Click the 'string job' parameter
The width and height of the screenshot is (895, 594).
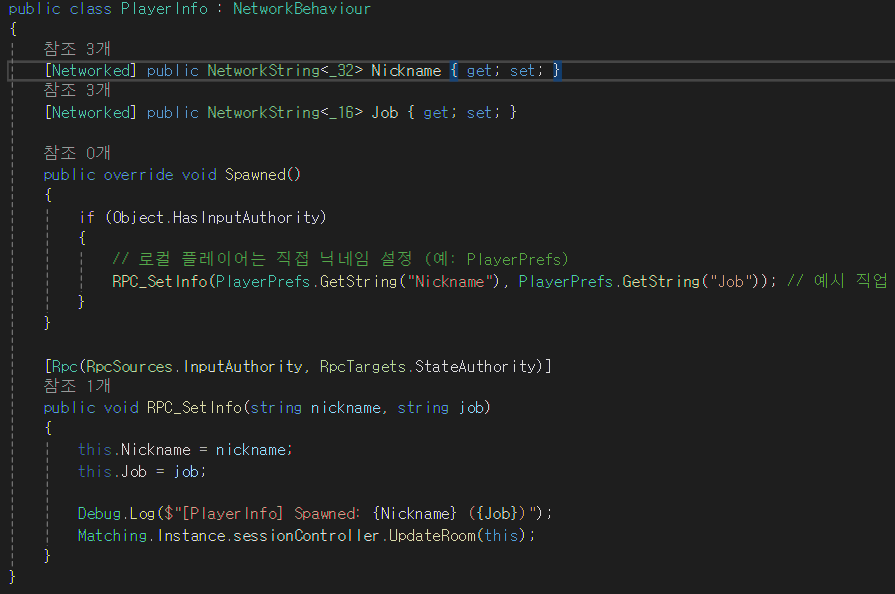(441, 407)
